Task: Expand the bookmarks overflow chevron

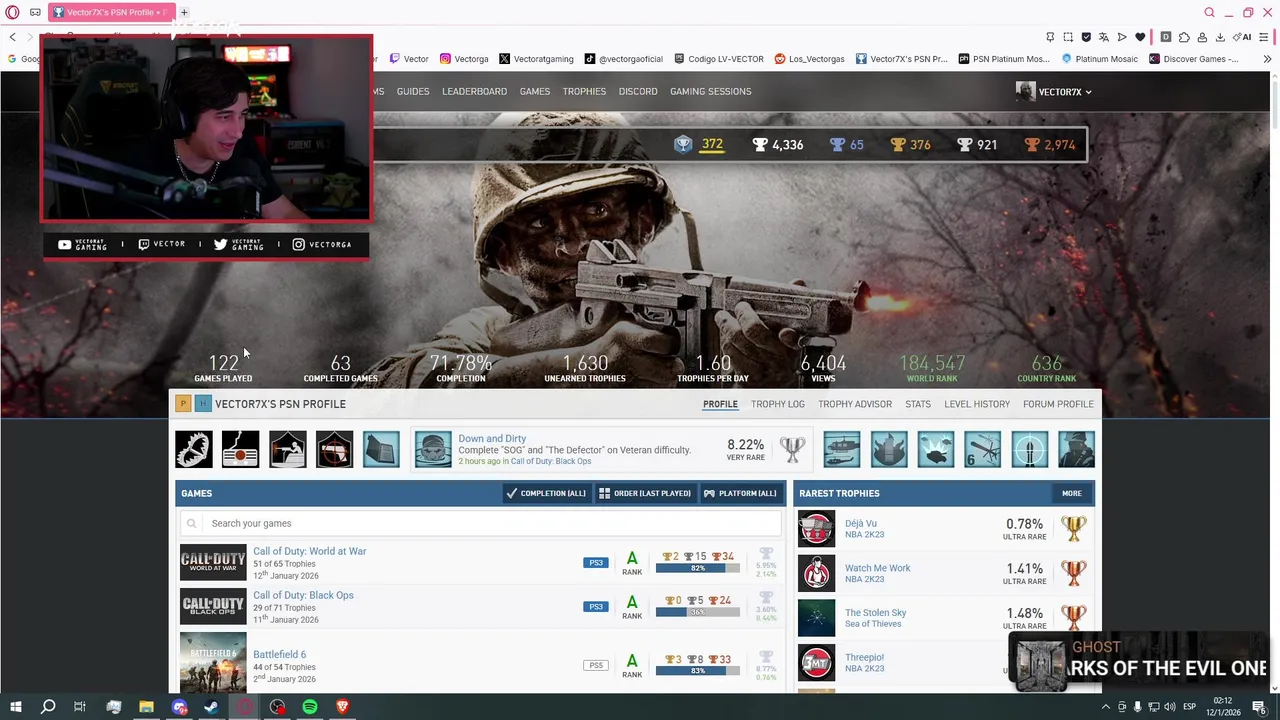Action: 1266,59
